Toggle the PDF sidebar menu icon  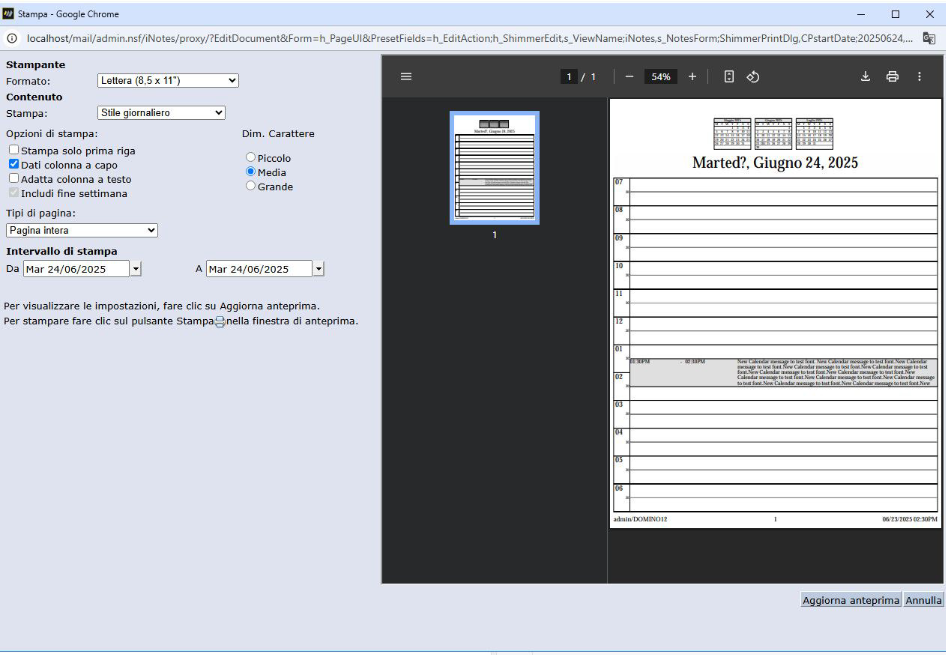[x=406, y=77]
